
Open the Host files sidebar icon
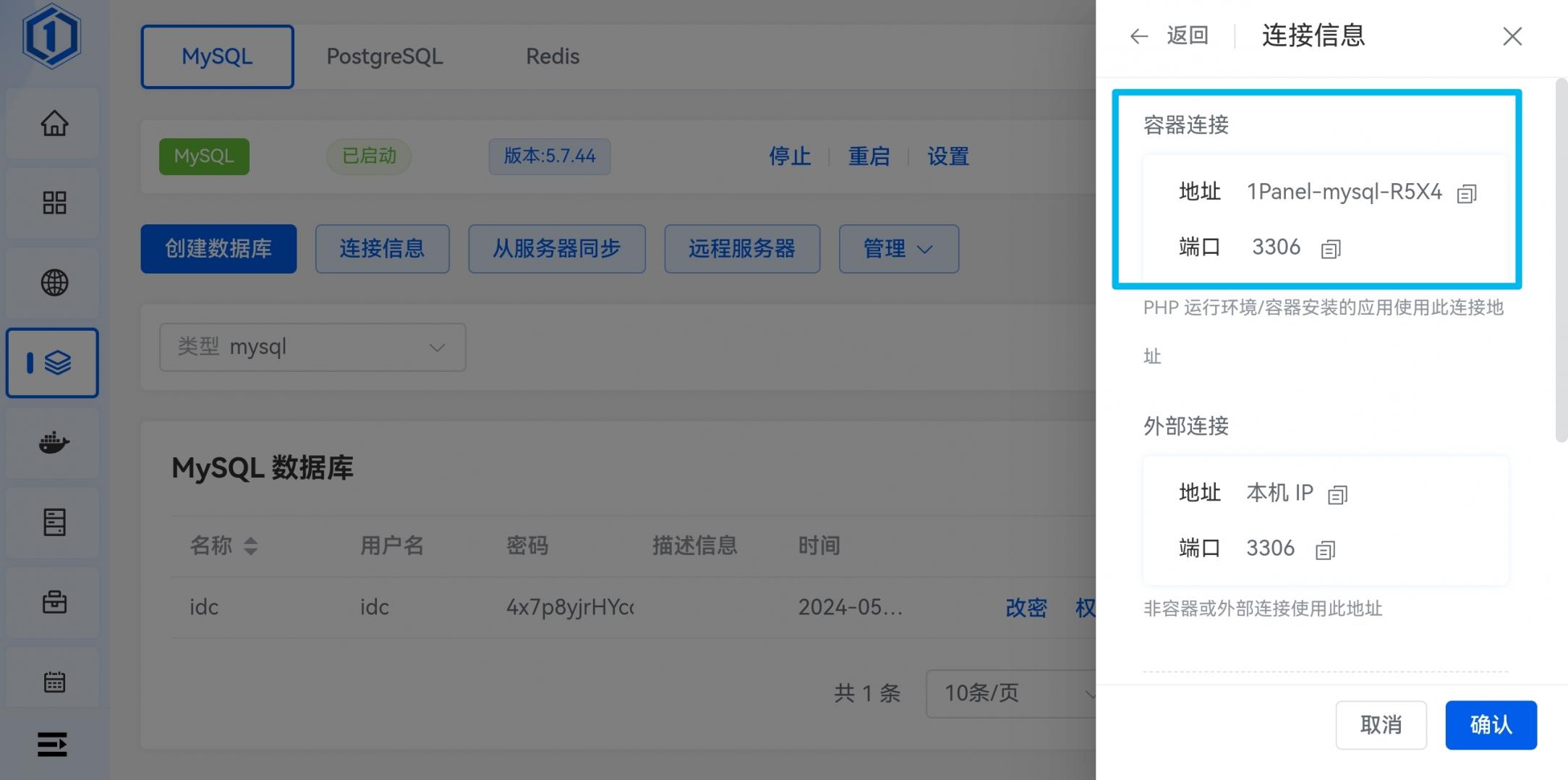coord(54,522)
